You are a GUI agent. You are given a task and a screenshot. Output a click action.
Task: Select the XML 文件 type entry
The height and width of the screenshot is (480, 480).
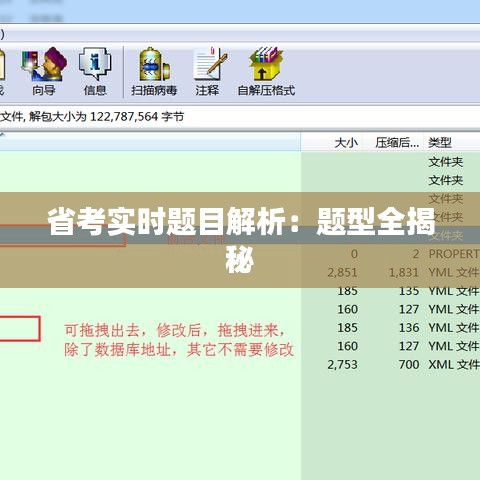[454, 364]
